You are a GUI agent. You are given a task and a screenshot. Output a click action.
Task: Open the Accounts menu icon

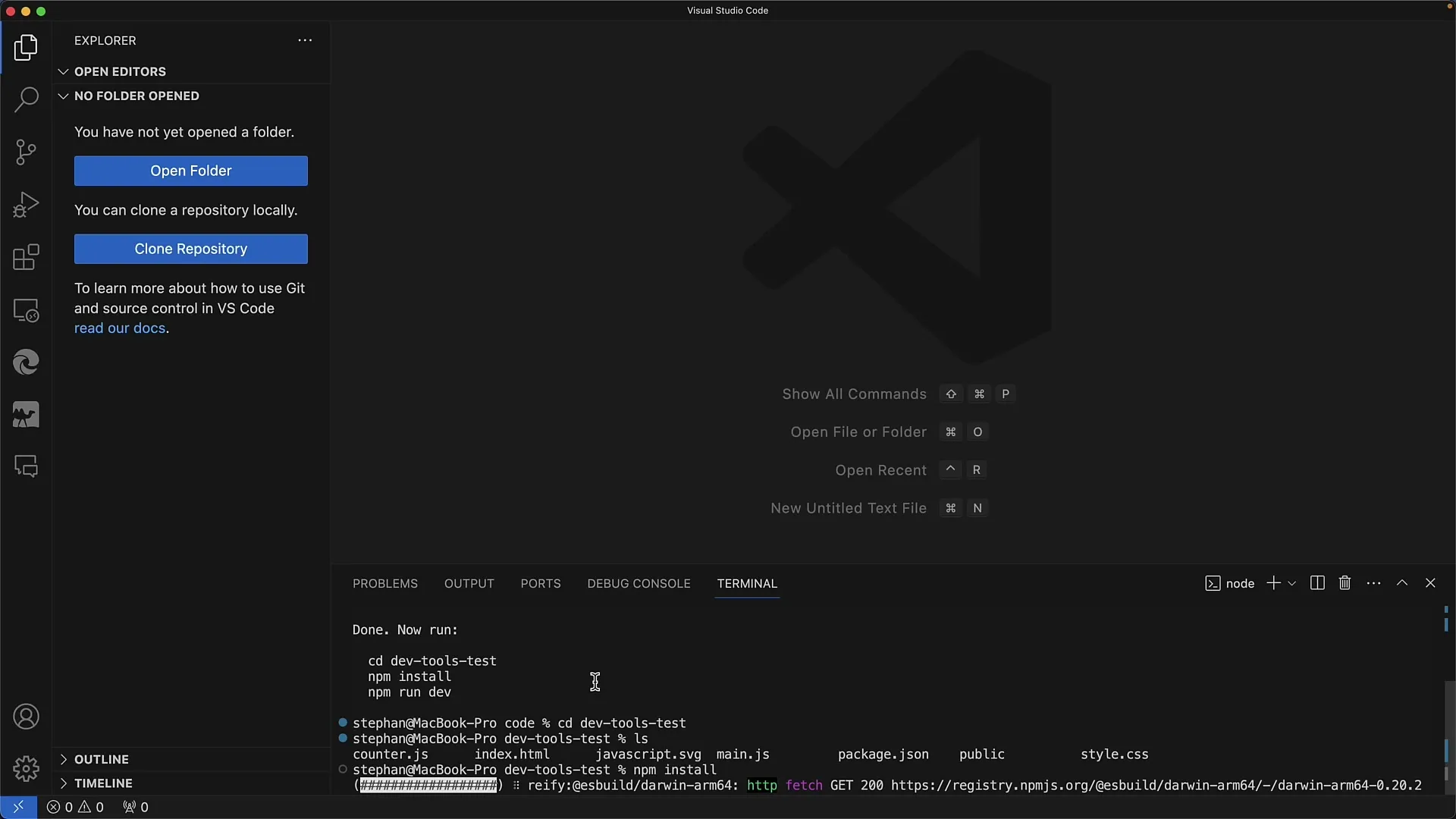coord(26,717)
